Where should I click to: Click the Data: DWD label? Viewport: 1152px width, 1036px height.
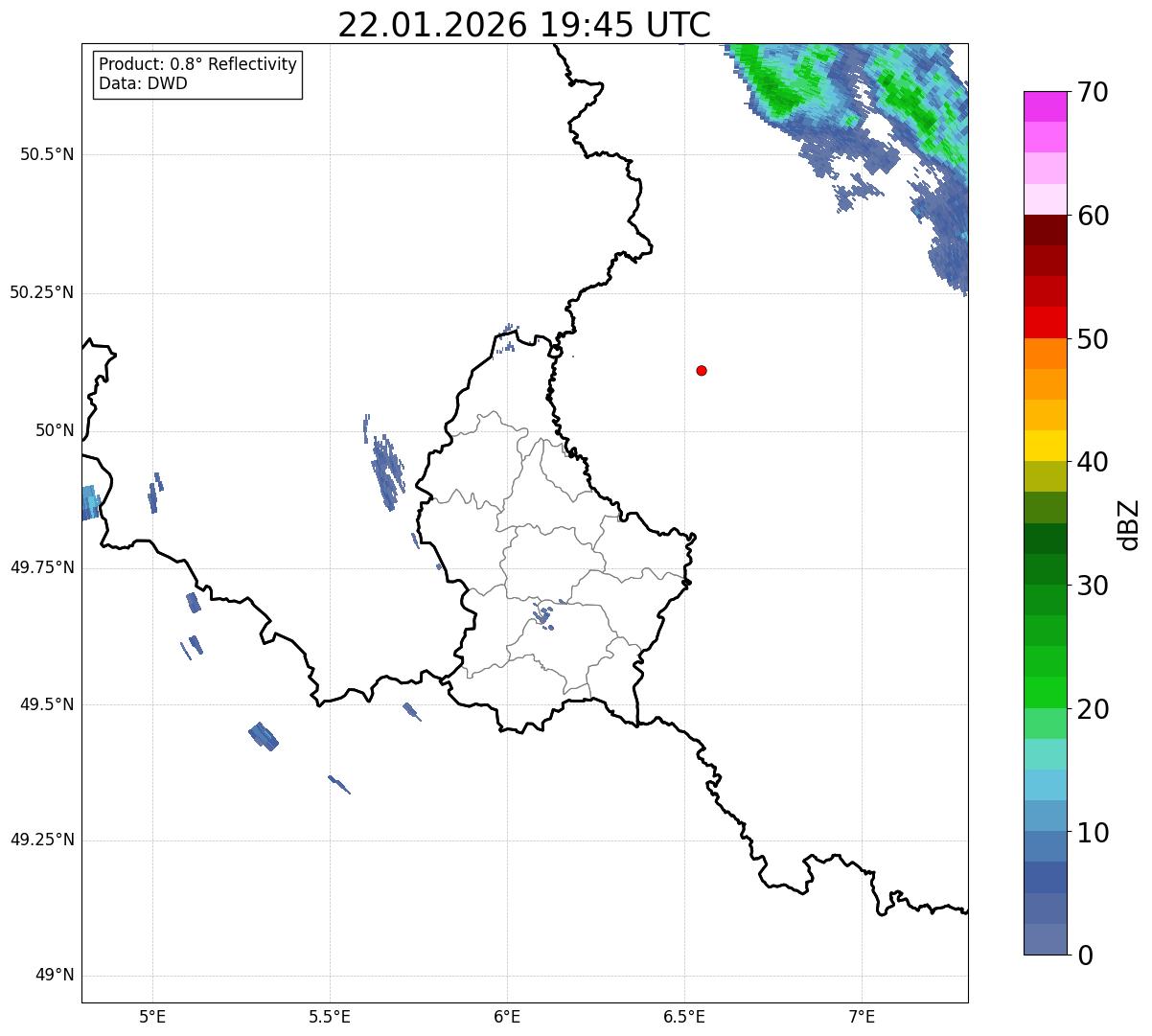pos(143,83)
